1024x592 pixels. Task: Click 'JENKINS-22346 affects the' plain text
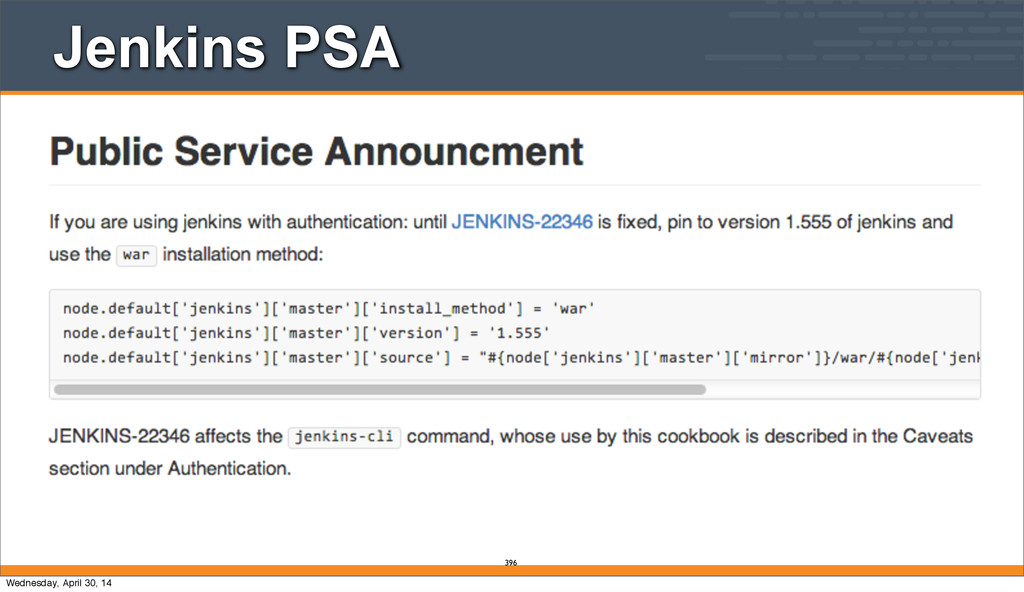coord(166,436)
